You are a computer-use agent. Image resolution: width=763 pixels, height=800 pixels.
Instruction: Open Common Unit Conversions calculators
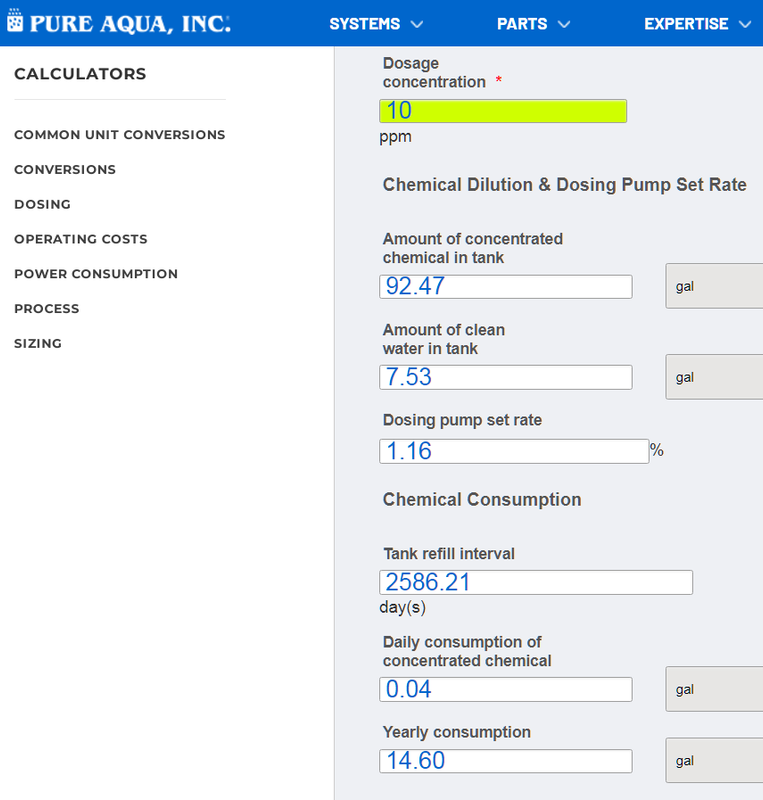tap(120, 135)
